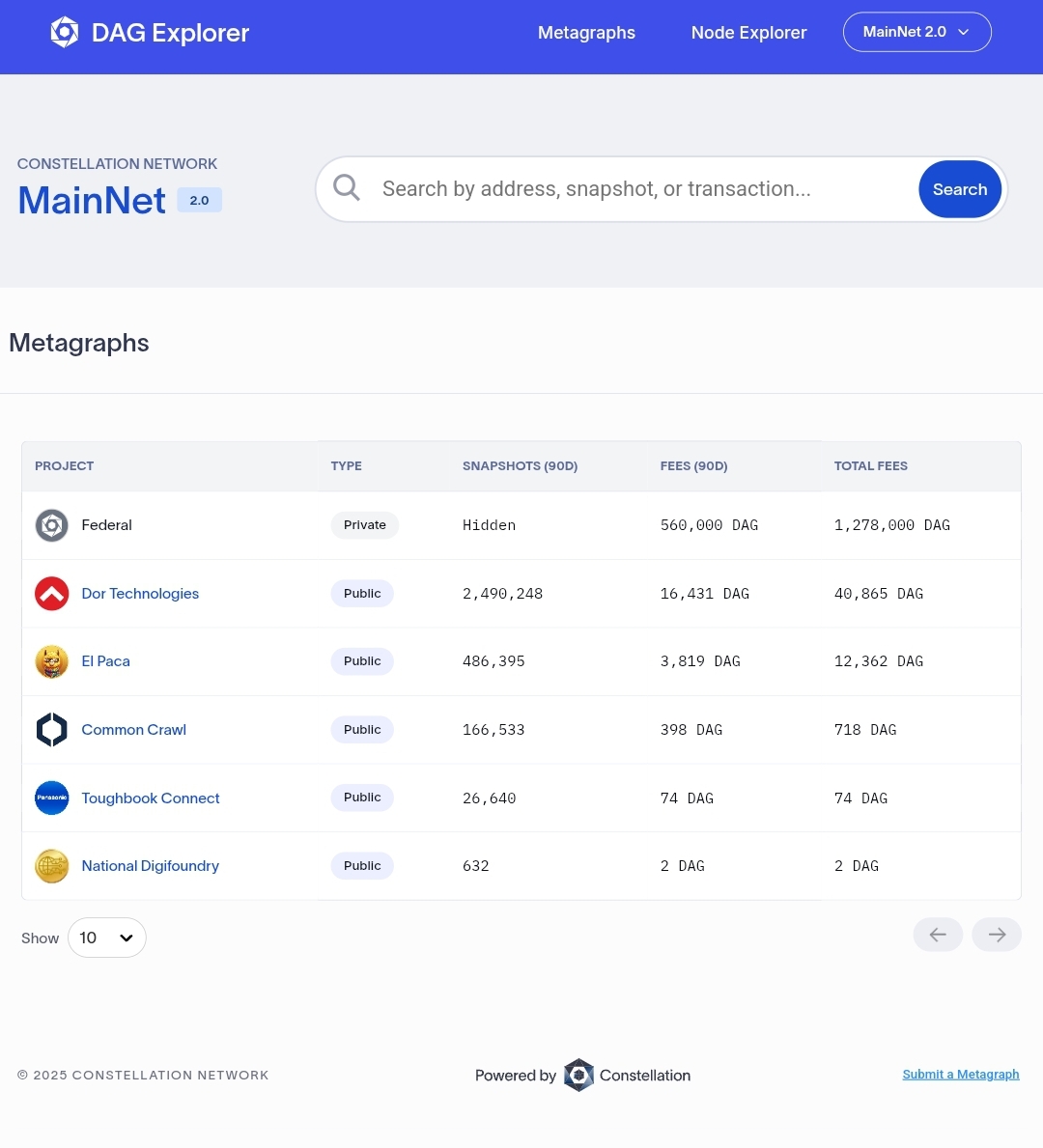Open Metagraphs in the top navigation
The width and height of the screenshot is (1043, 1148).
pyautogui.click(x=586, y=32)
